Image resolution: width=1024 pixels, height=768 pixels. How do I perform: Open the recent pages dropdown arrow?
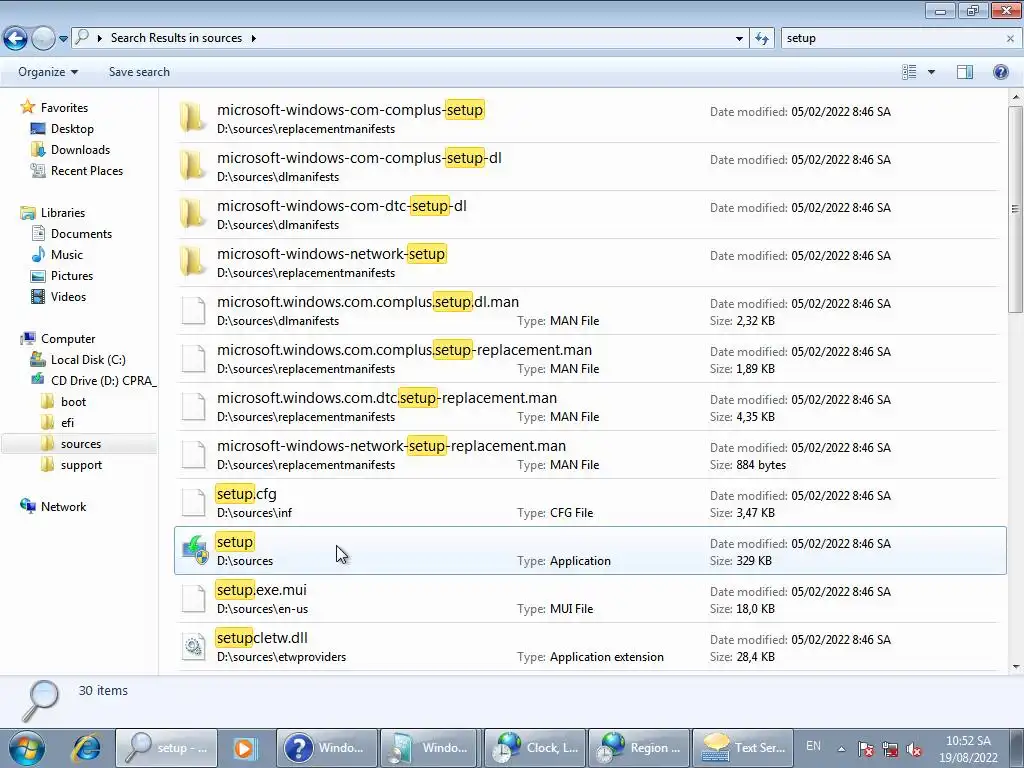click(x=63, y=39)
